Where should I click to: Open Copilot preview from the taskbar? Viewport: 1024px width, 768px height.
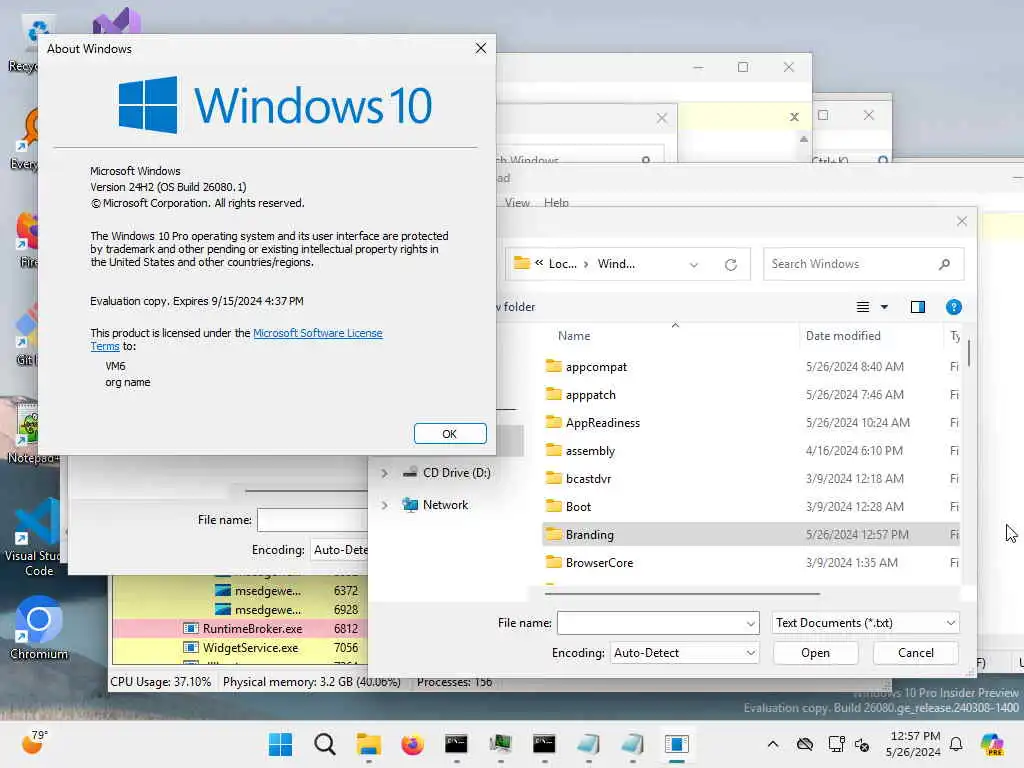point(992,744)
